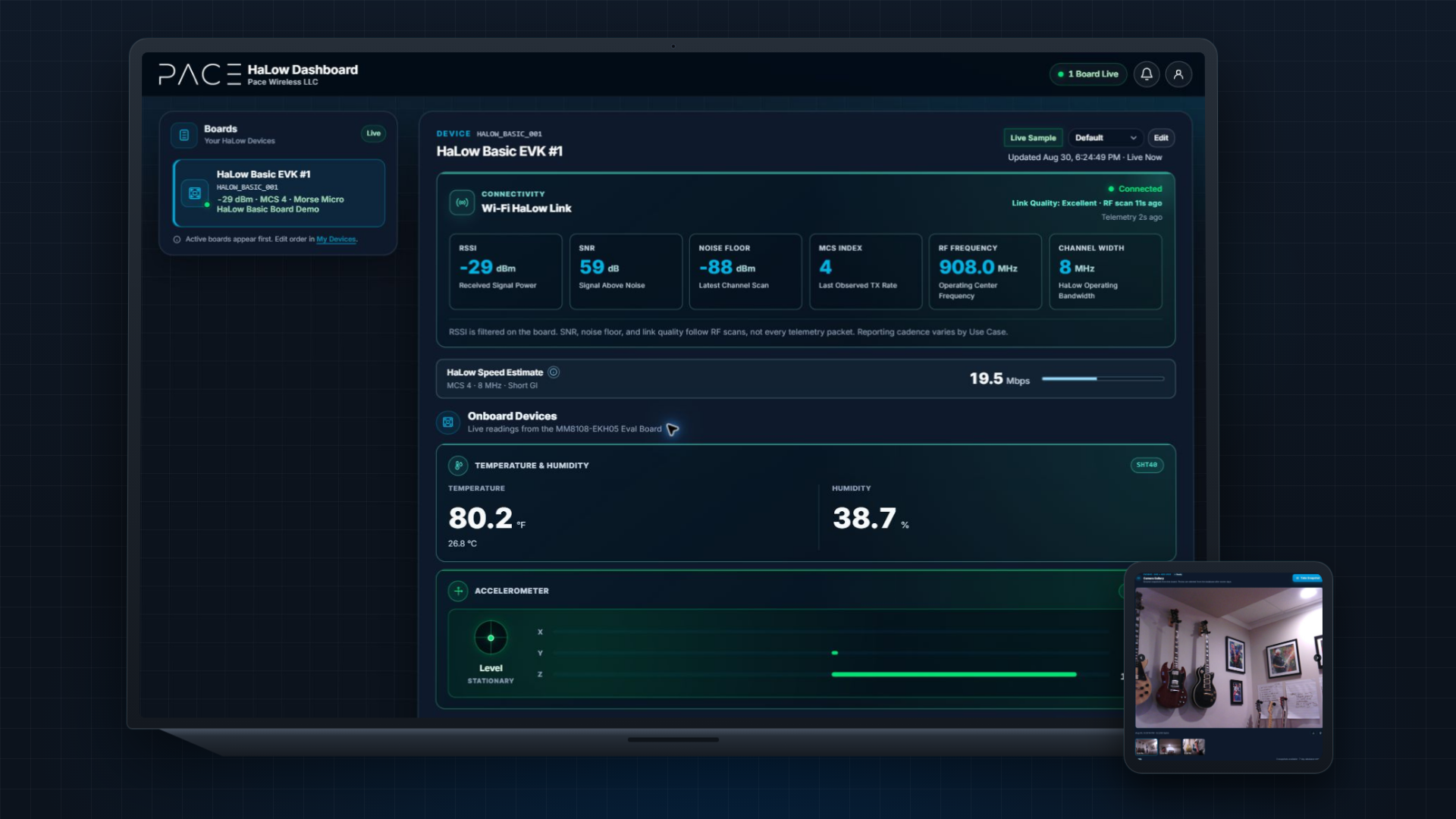
Task: Open the user account profile icon
Action: [1178, 74]
